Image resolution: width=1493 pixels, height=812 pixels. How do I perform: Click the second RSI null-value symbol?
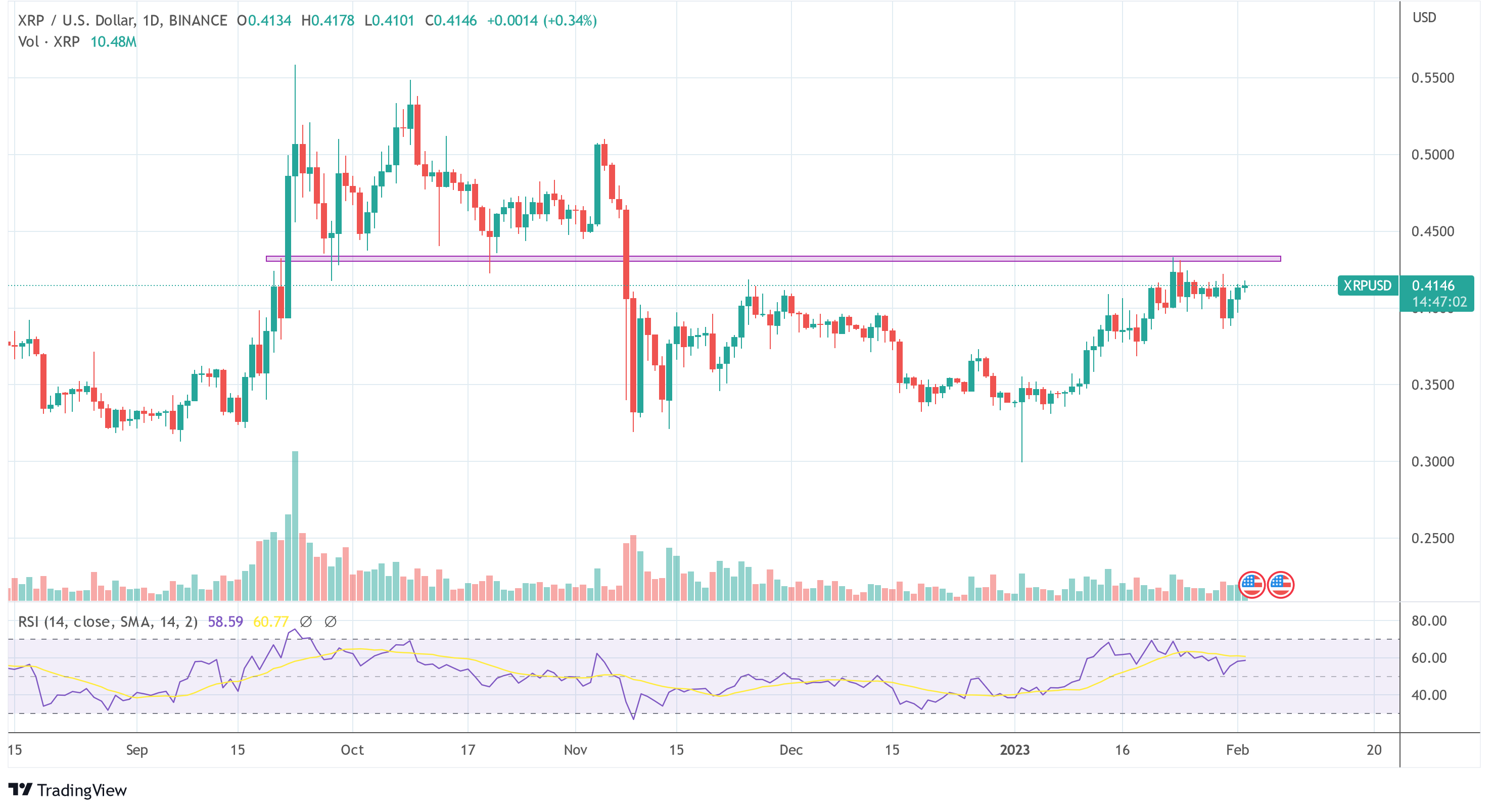(331, 622)
